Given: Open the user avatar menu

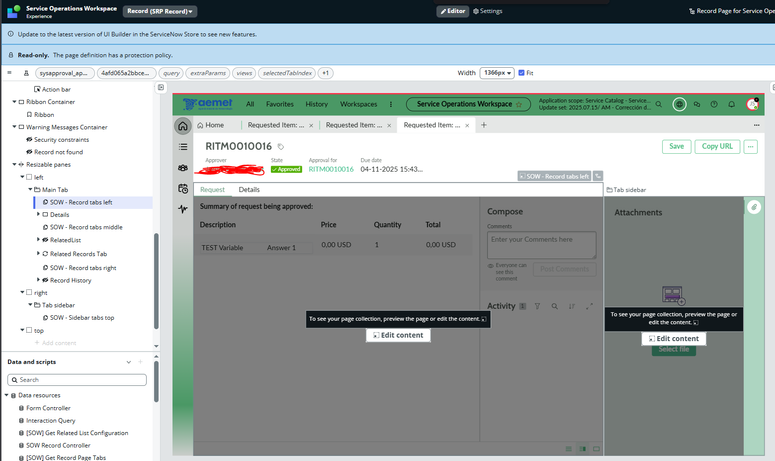Looking at the screenshot, I should pos(752,104).
